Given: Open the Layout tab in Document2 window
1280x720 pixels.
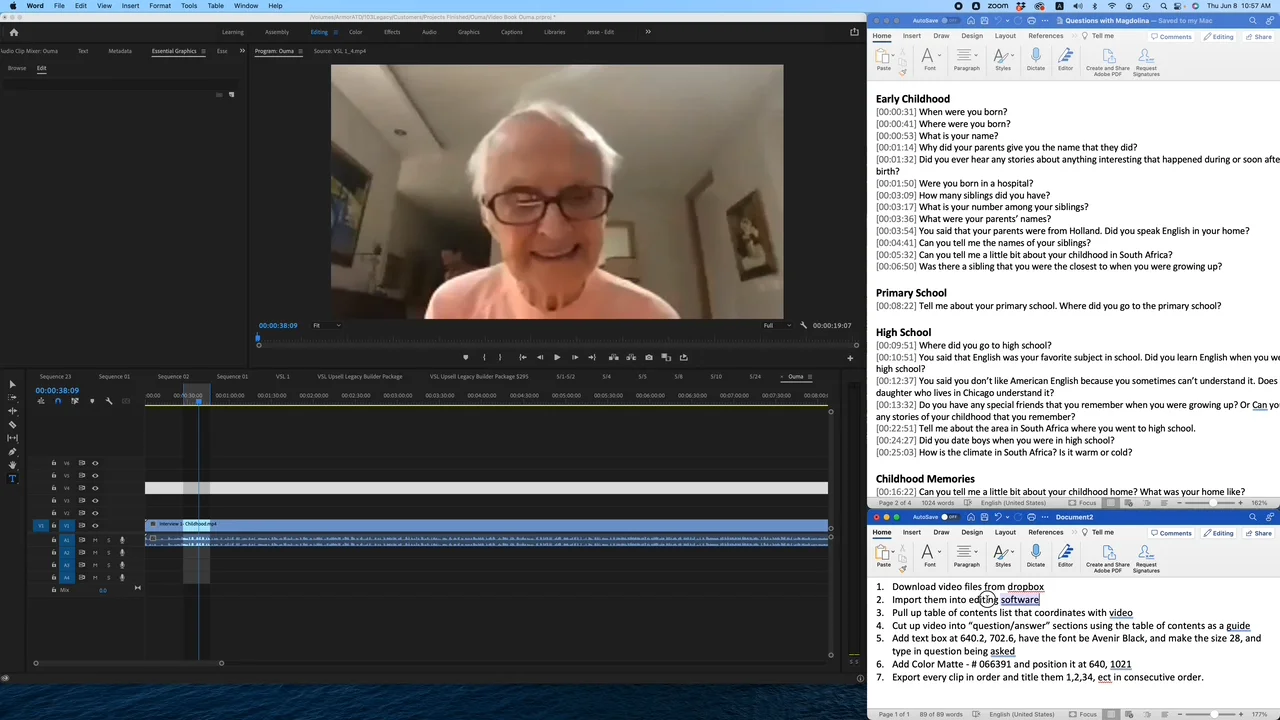Looking at the screenshot, I should (1005, 532).
